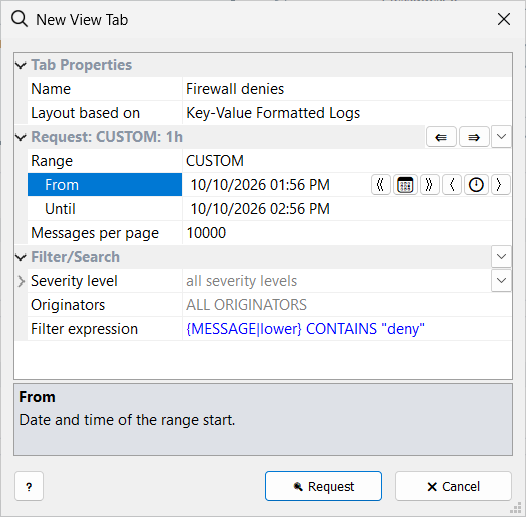Select the Filter expression label
Viewport: 526px width, 517px height.
105,329
